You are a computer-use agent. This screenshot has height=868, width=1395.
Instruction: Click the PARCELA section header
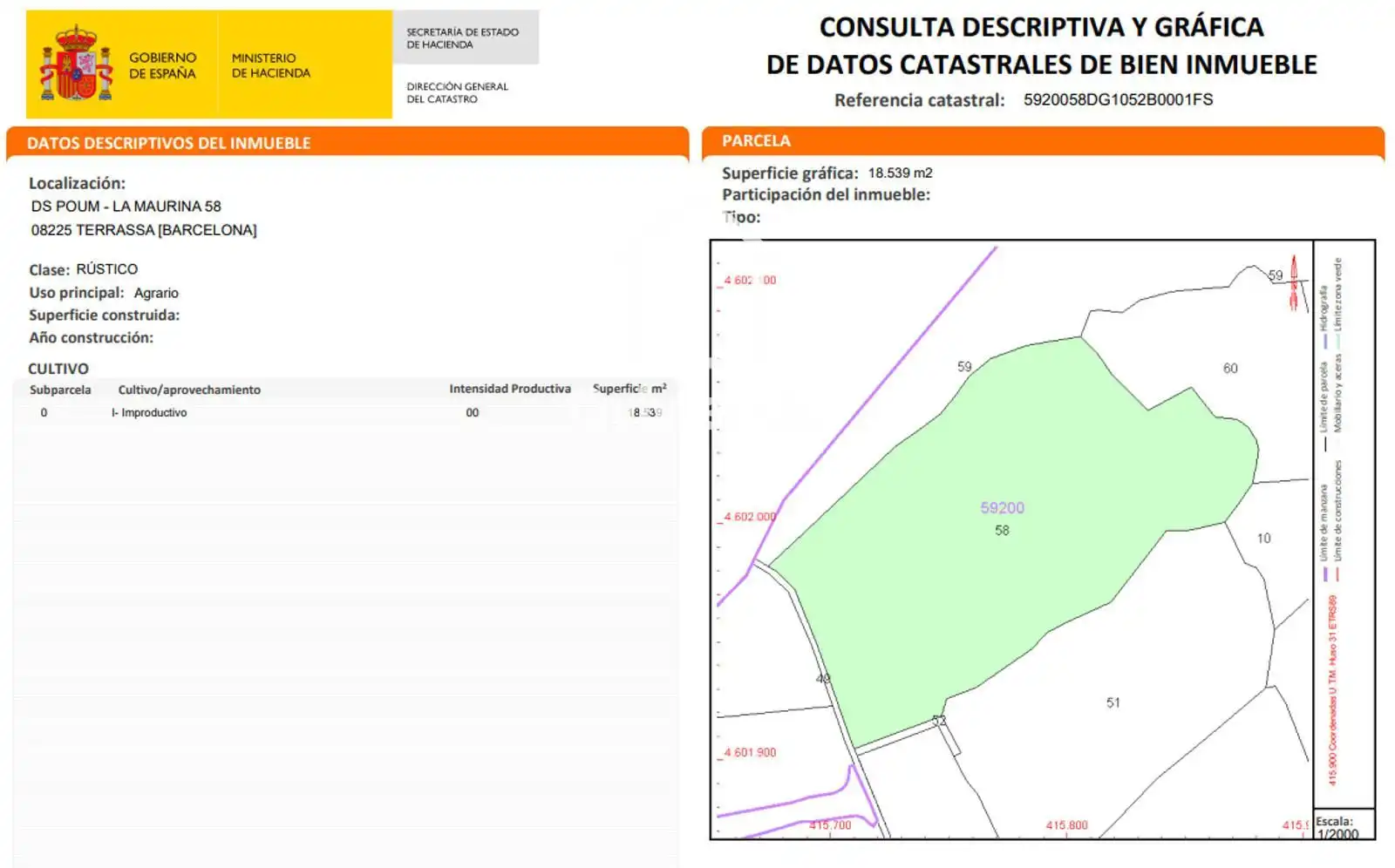coord(1043,141)
